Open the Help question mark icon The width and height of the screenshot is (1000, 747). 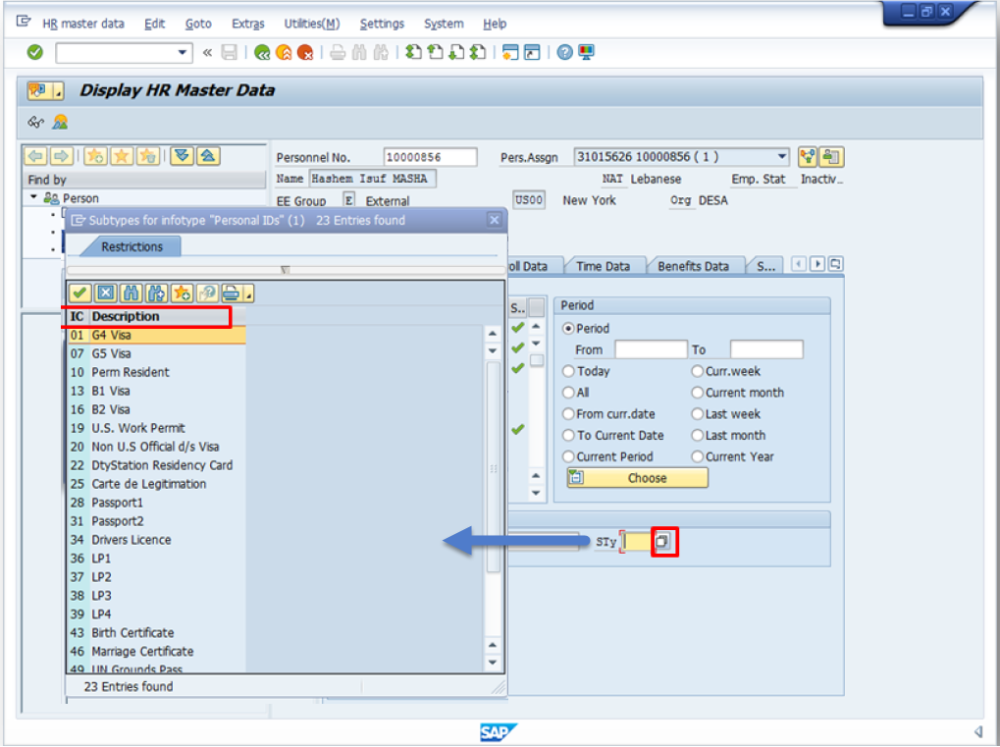point(564,52)
